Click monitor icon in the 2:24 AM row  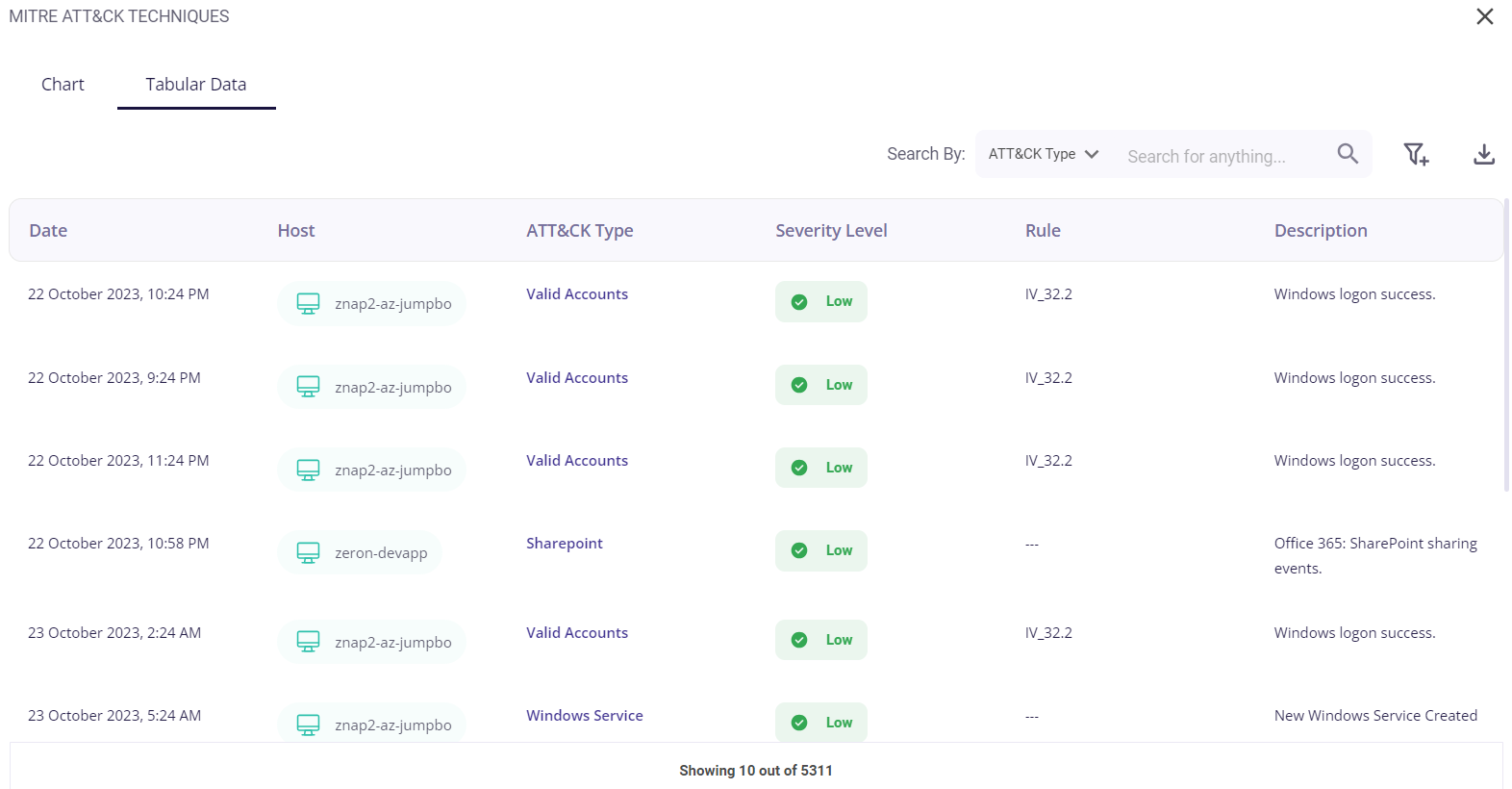click(x=308, y=642)
